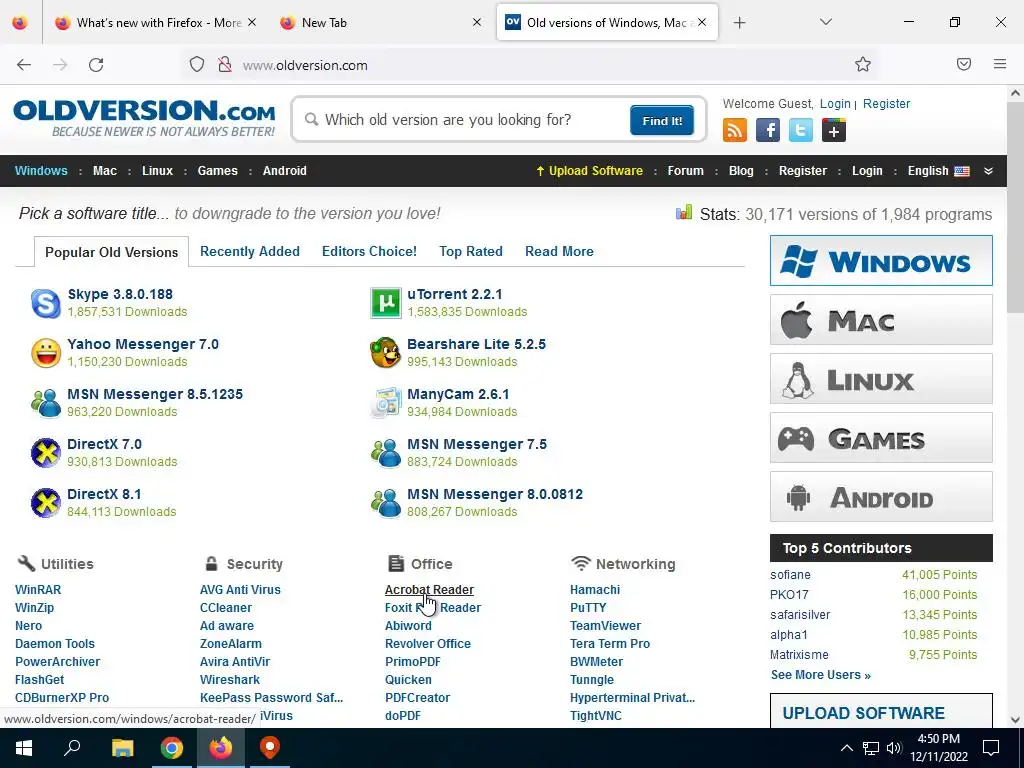
Task: Open the CCleaner security link
Action: tap(226, 608)
